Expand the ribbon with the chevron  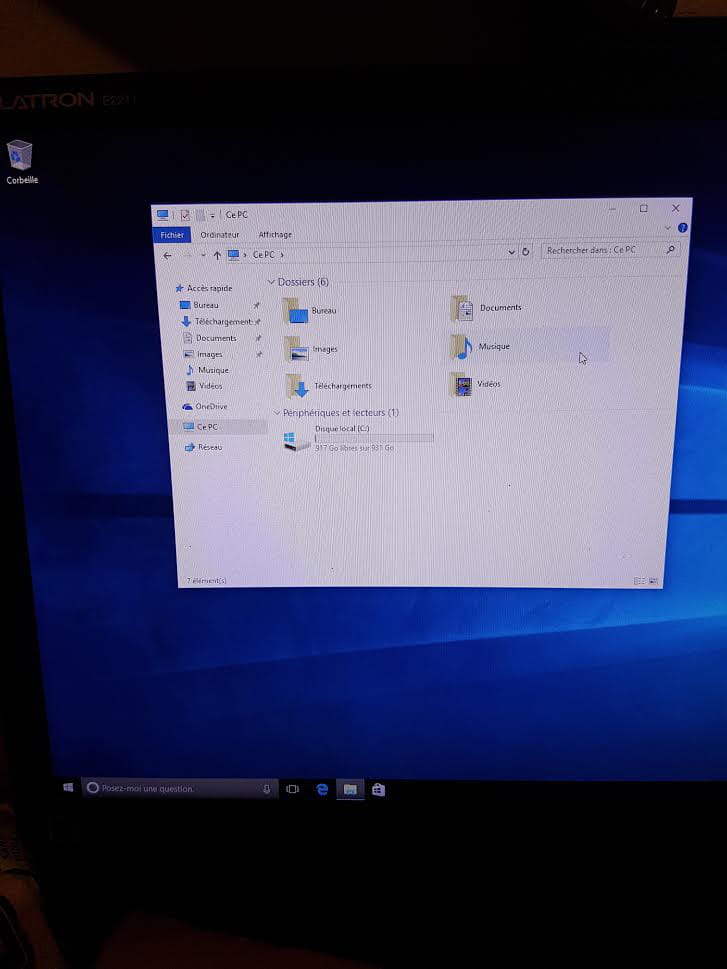coord(667,228)
